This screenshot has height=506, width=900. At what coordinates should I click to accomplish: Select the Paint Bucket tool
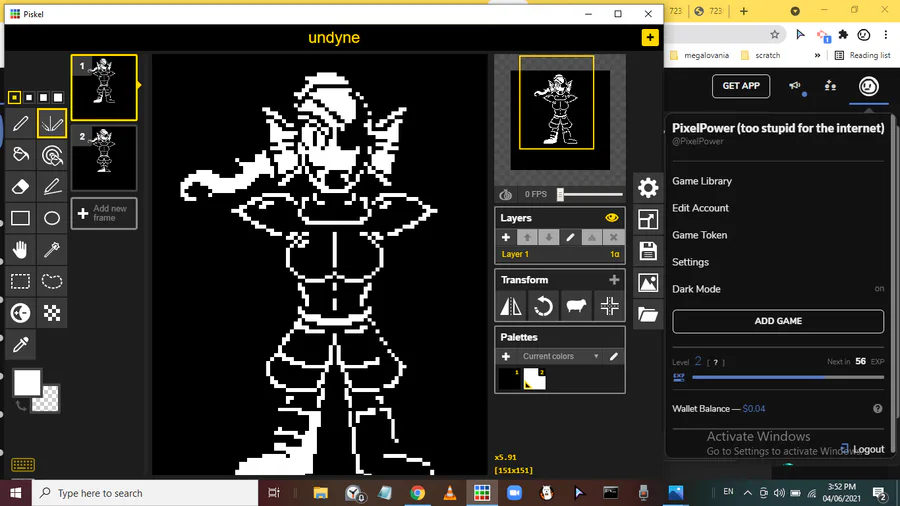pos(21,155)
